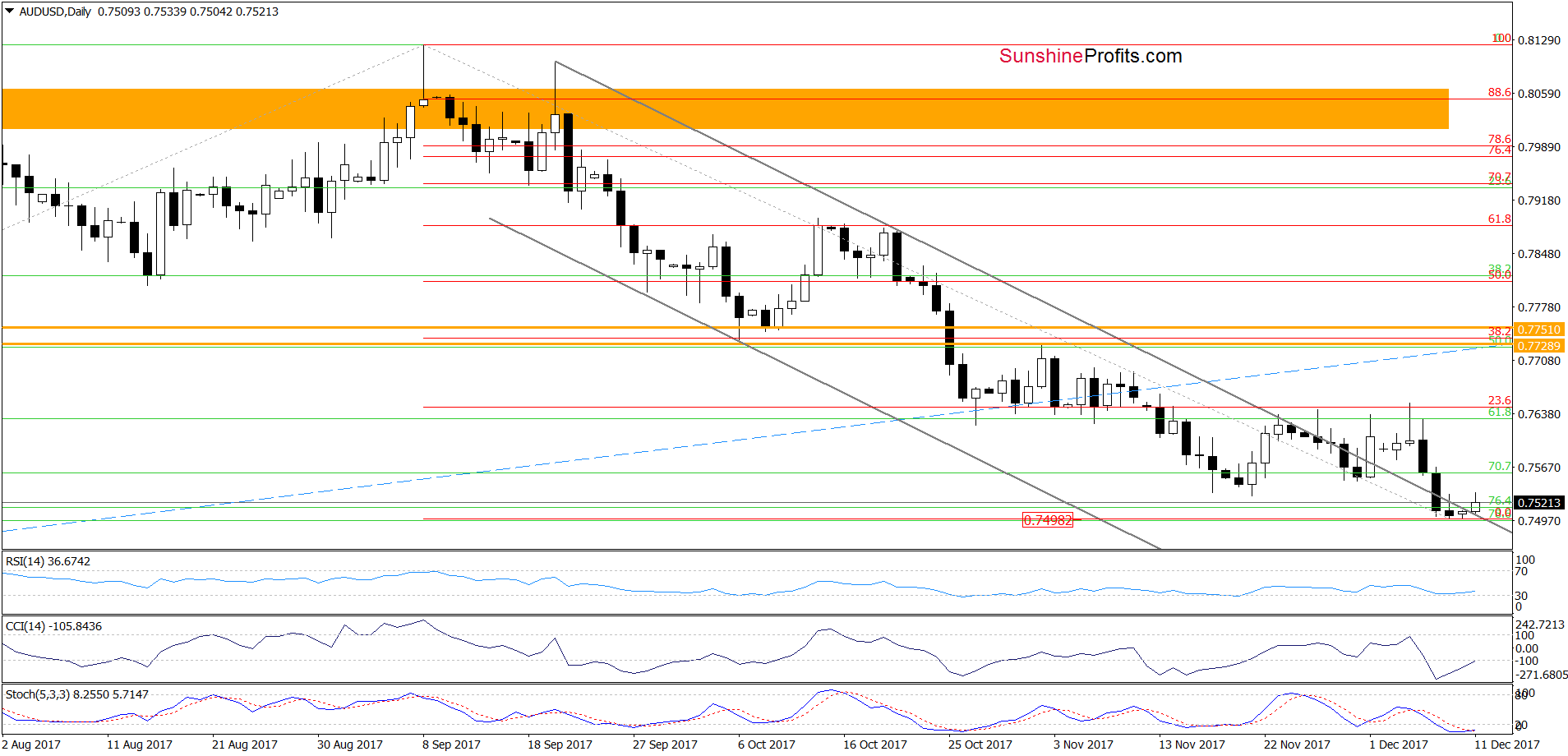1568x756 pixels.
Task: Click the 0.81290 price axis value
Action: click(1539, 40)
